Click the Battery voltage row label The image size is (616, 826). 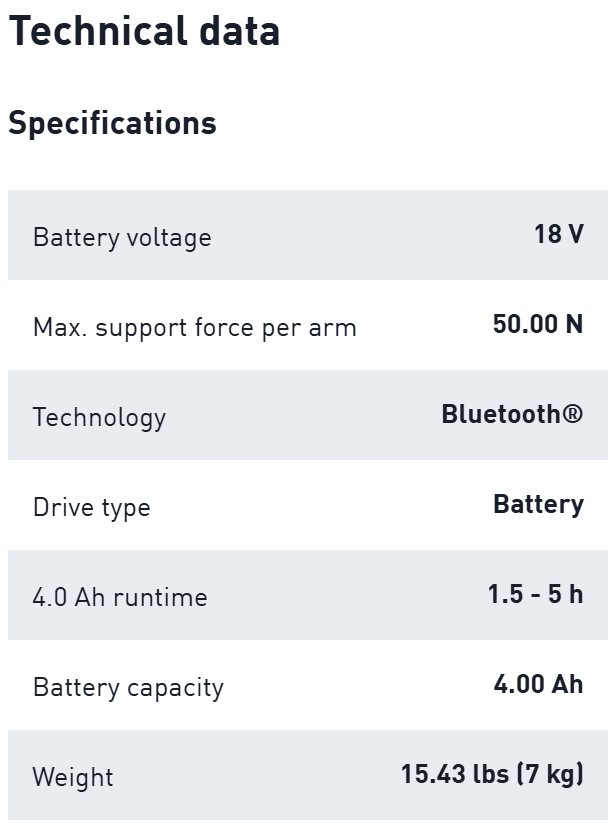122,237
